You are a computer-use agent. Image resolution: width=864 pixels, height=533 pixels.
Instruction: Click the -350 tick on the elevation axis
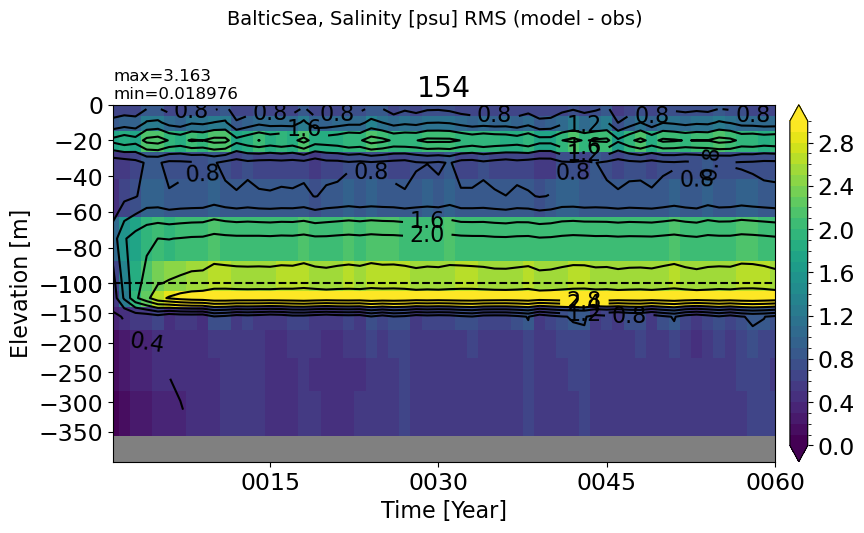click(x=69, y=433)
